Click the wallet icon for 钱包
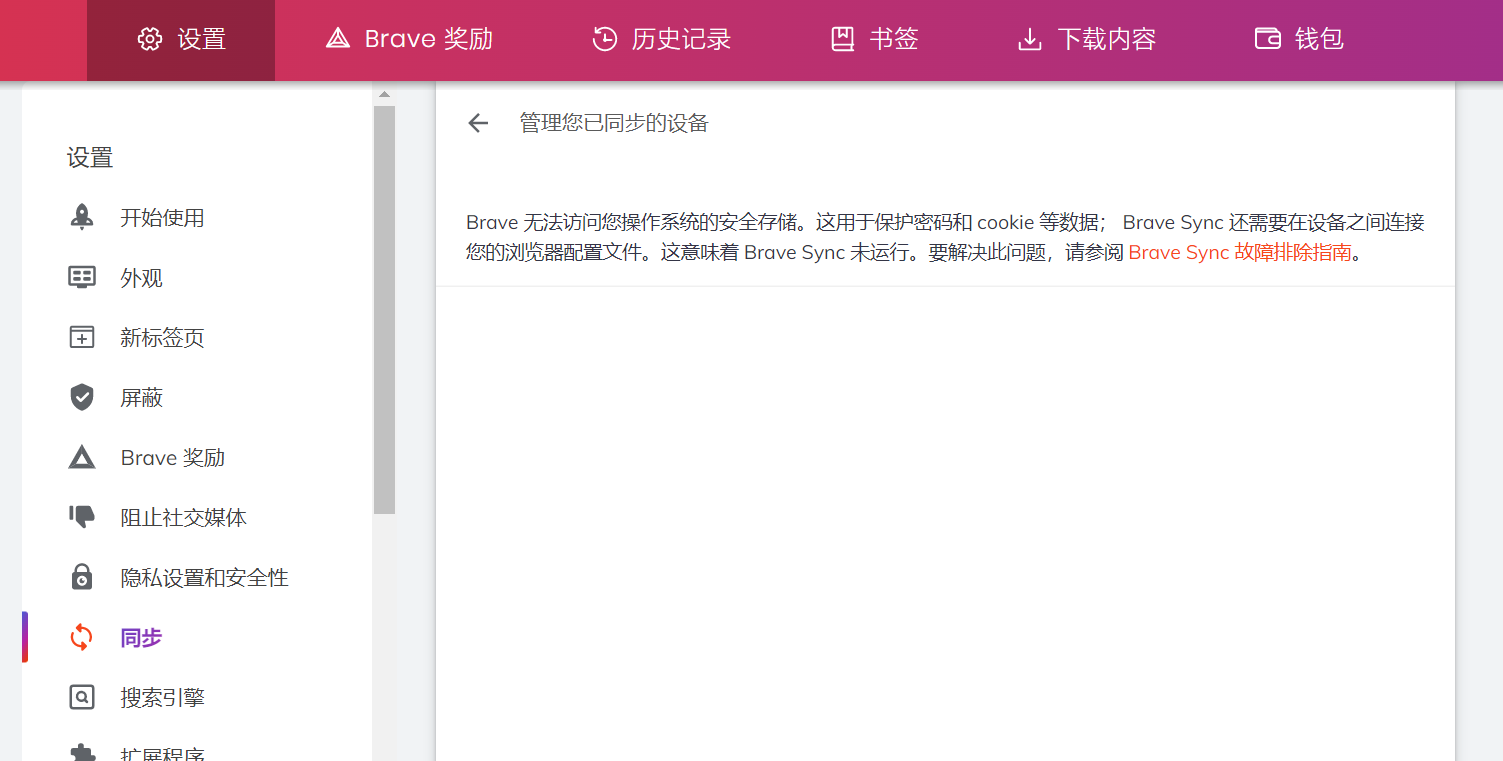Screen dimensions: 1503x761 pyautogui.click(x=1268, y=40)
